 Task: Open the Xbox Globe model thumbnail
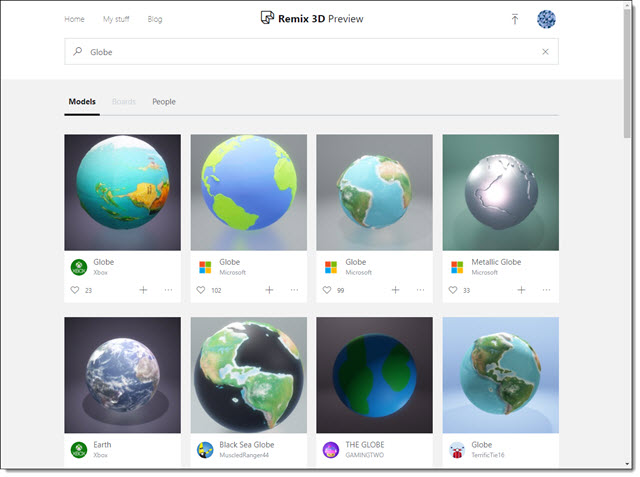(122, 192)
